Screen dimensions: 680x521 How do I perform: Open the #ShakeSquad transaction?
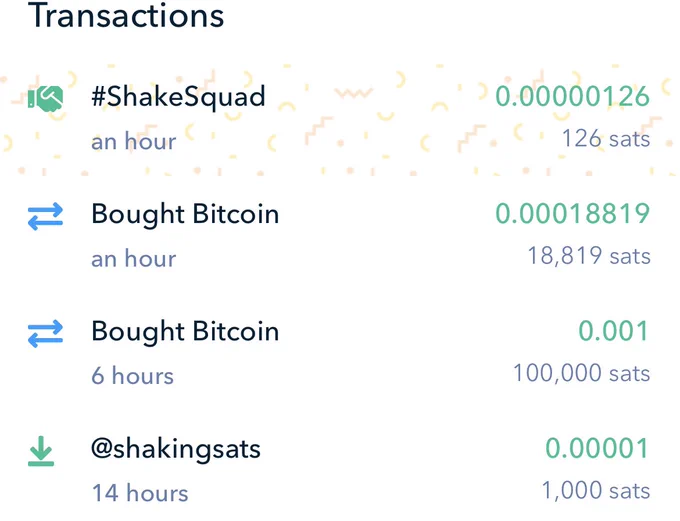[x=340, y=118]
